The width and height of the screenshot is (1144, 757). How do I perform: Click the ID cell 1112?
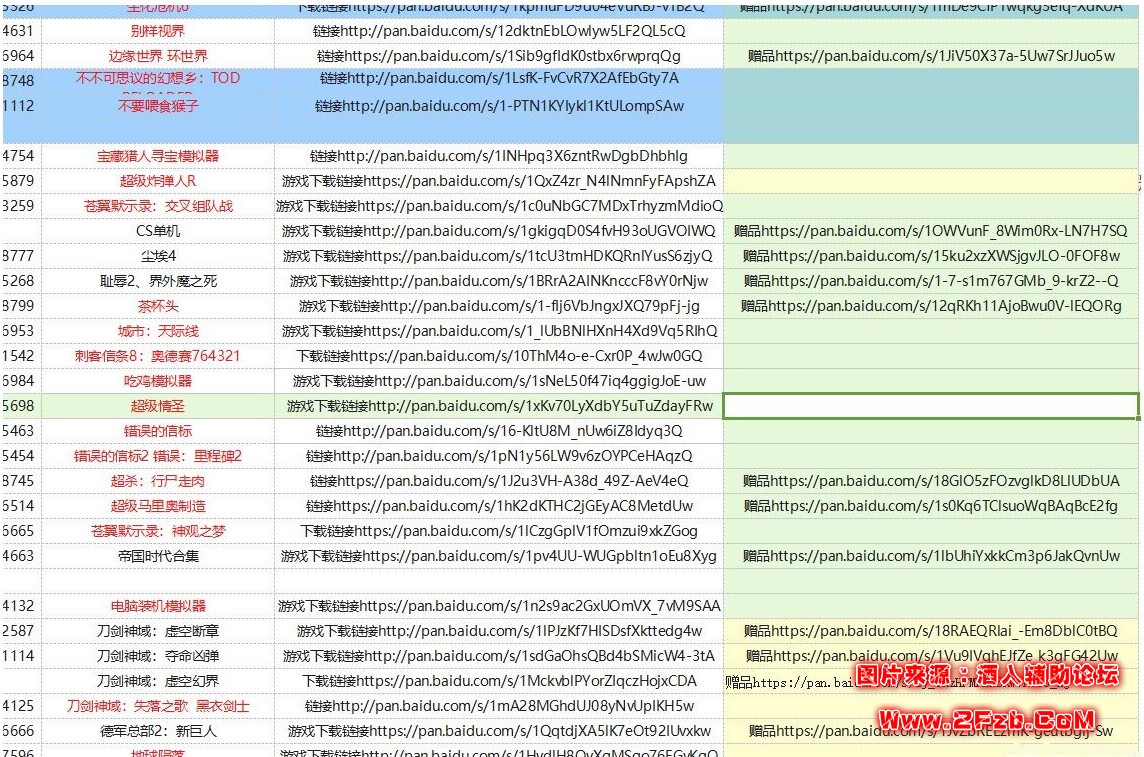(21, 106)
